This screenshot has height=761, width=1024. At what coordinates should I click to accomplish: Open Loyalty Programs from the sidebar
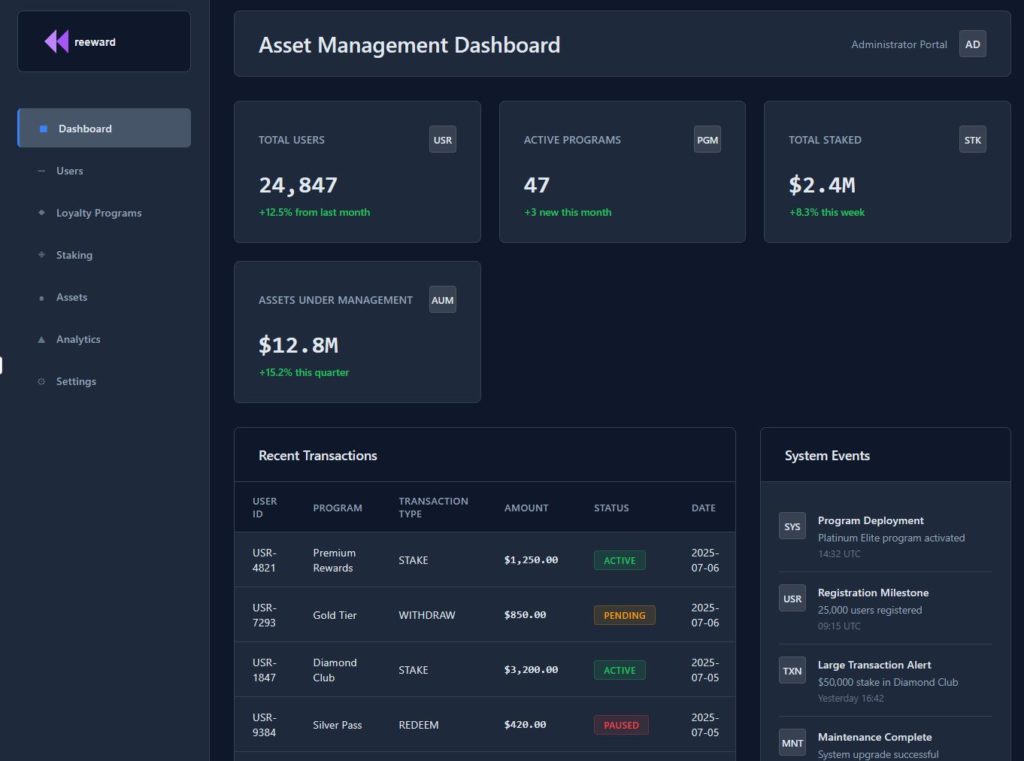104,213
